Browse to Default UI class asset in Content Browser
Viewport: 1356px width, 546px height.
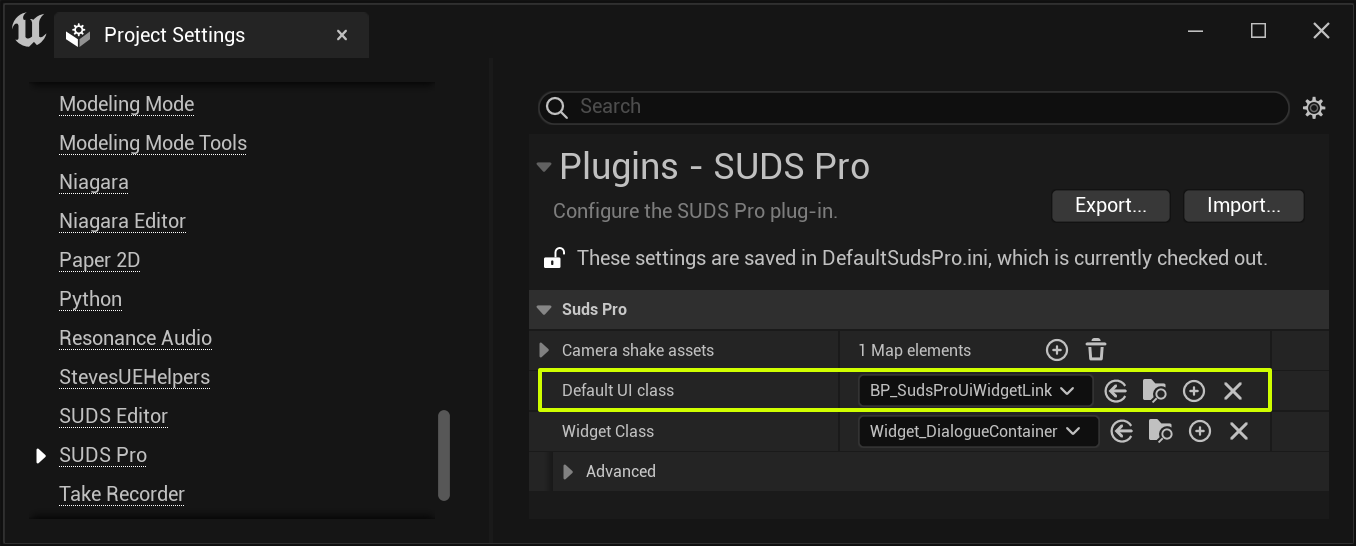coord(1155,391)
